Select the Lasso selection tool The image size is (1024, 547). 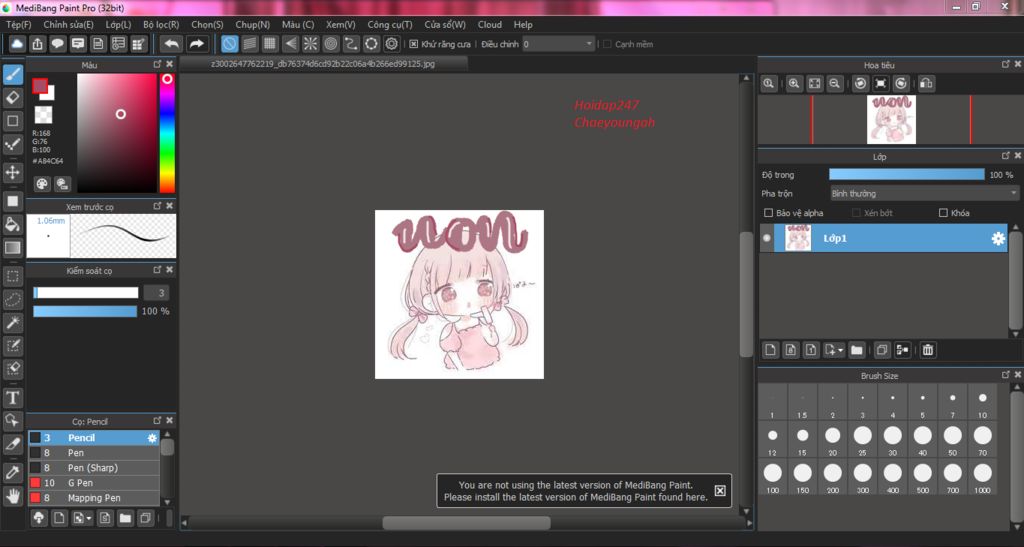tap(13, 300)
